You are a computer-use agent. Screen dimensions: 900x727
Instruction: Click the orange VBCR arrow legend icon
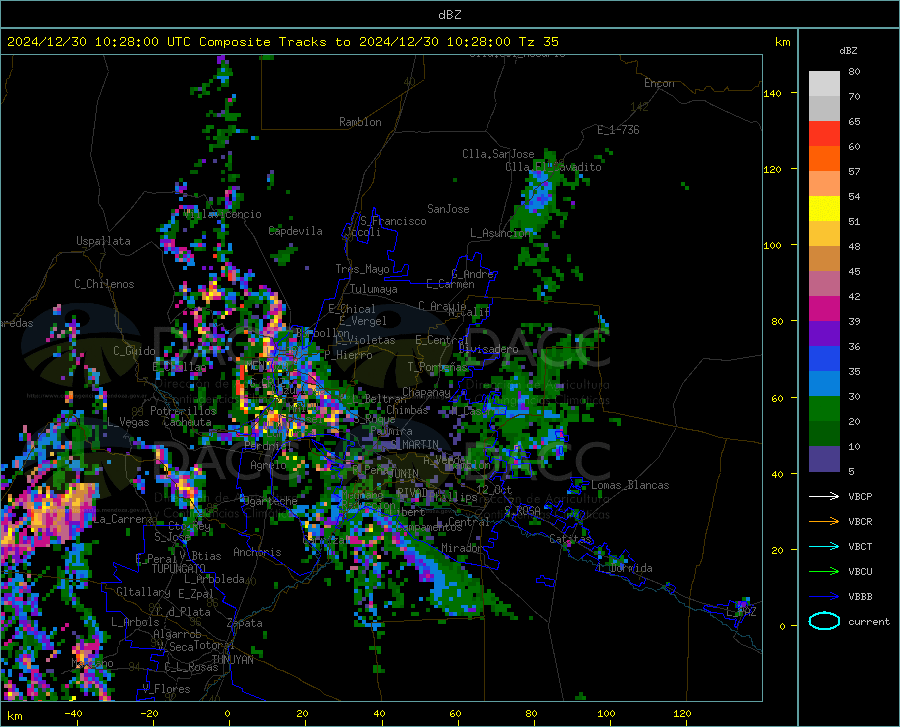tap(824, 522)
